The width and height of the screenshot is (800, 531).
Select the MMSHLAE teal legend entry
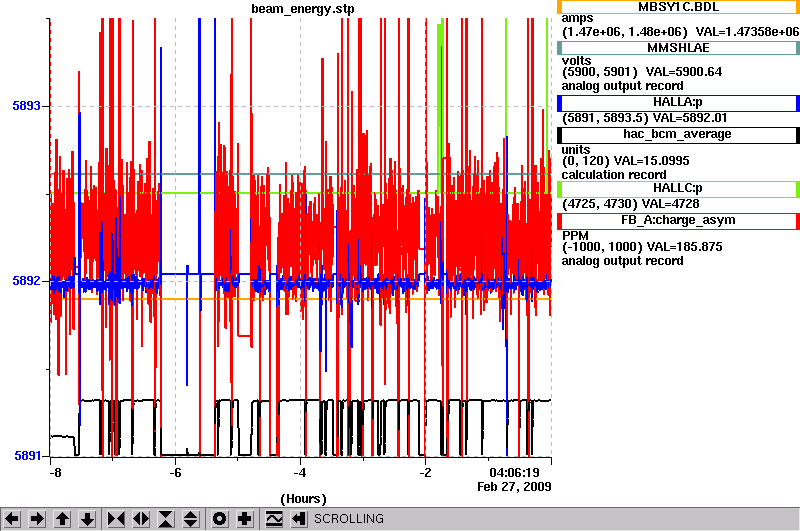(678, 48)
